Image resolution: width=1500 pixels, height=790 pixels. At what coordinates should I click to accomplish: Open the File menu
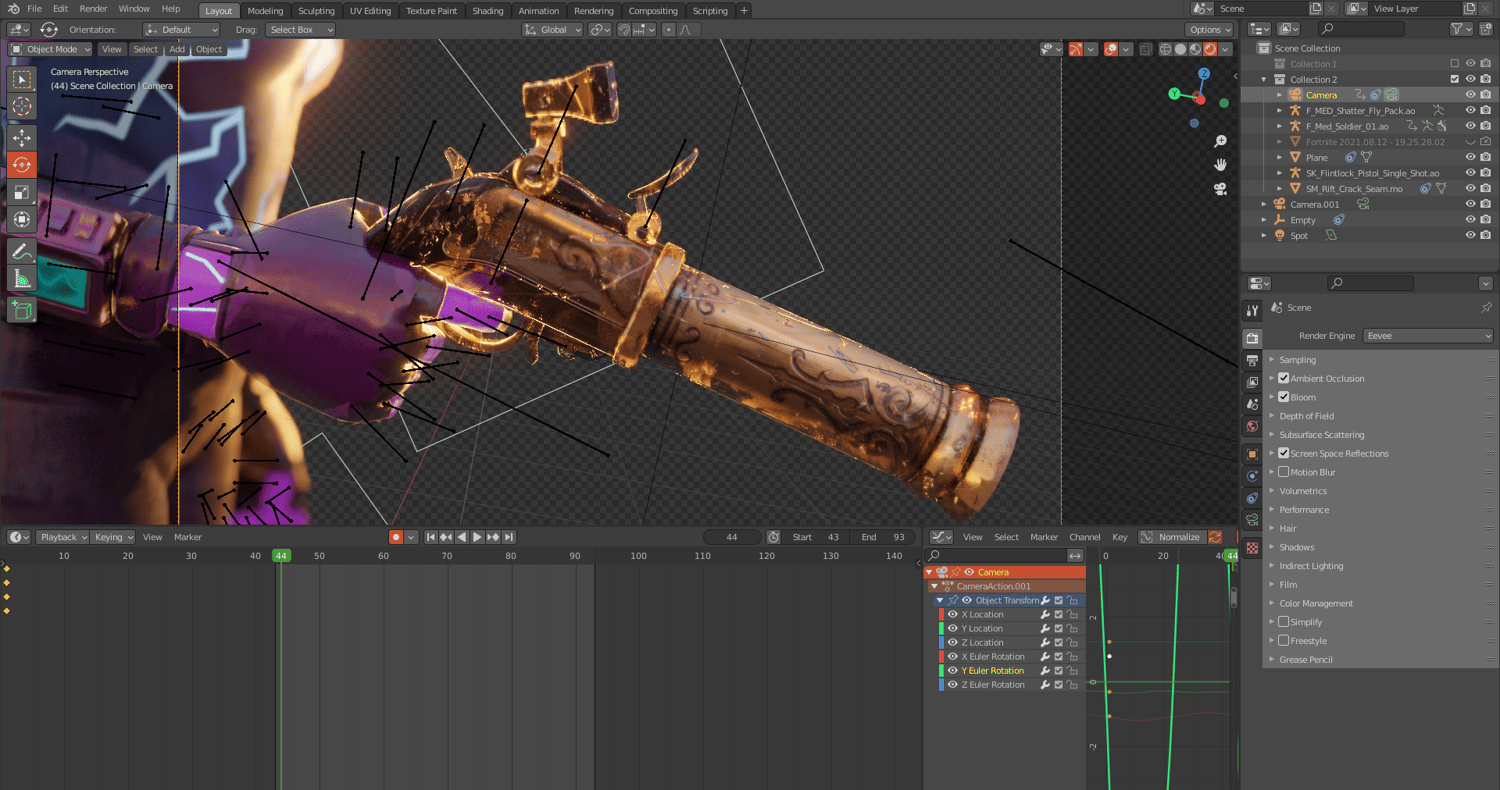(x=34, y=9)
